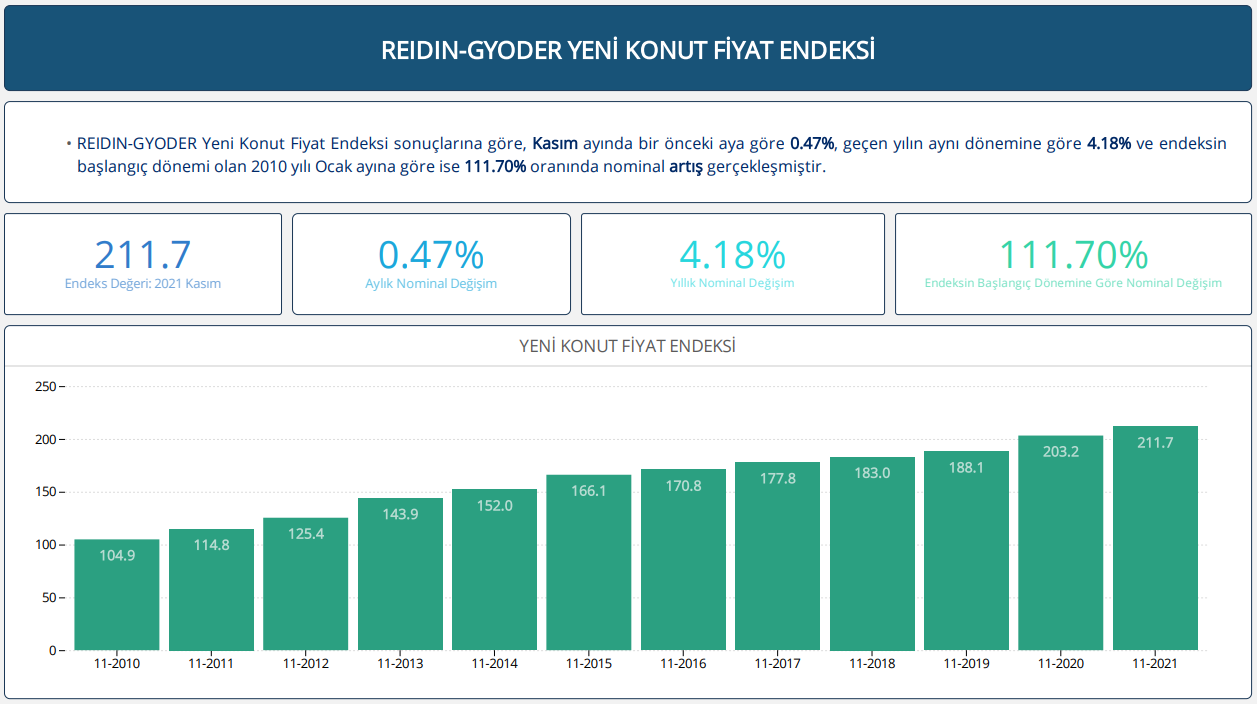Image resolution: width=1257 pixels, height=704 pixels.
Task: Click the 11-2014 x-axis label
Action: [495, 664]
